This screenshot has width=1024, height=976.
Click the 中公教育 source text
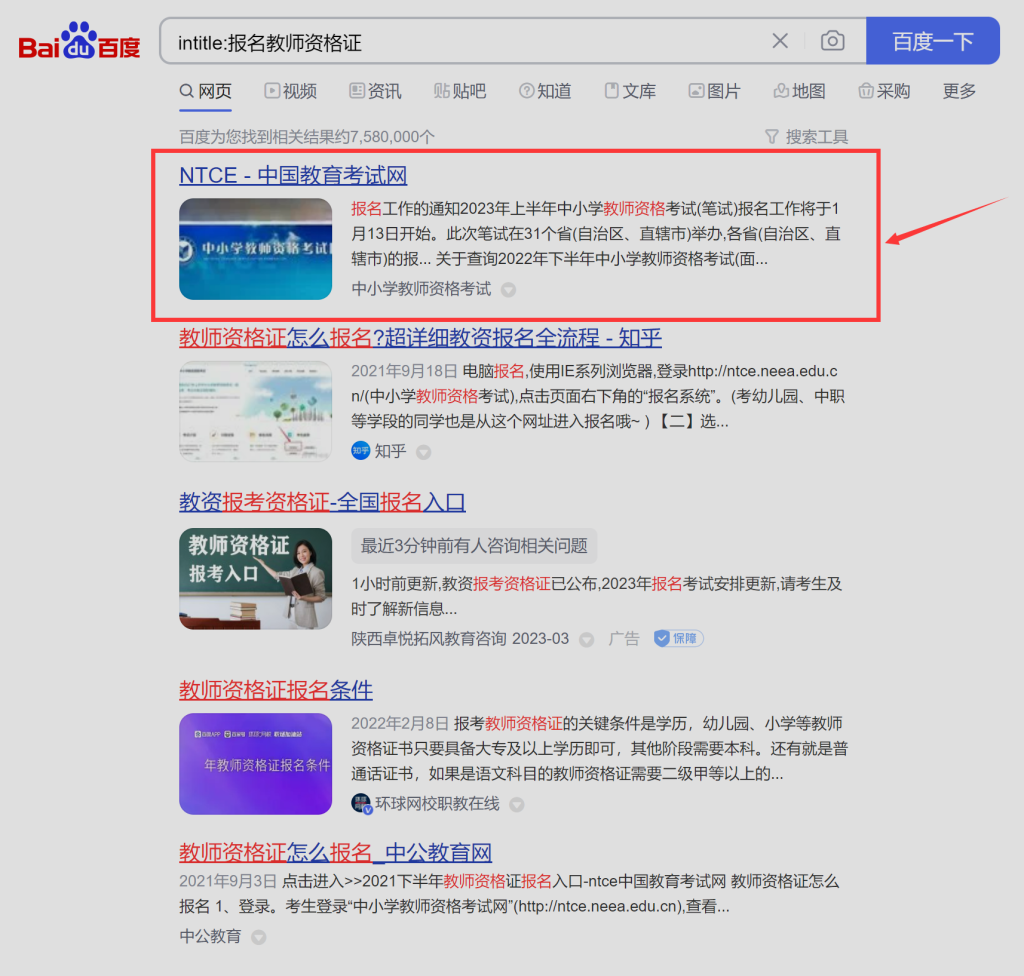[210, 936]
